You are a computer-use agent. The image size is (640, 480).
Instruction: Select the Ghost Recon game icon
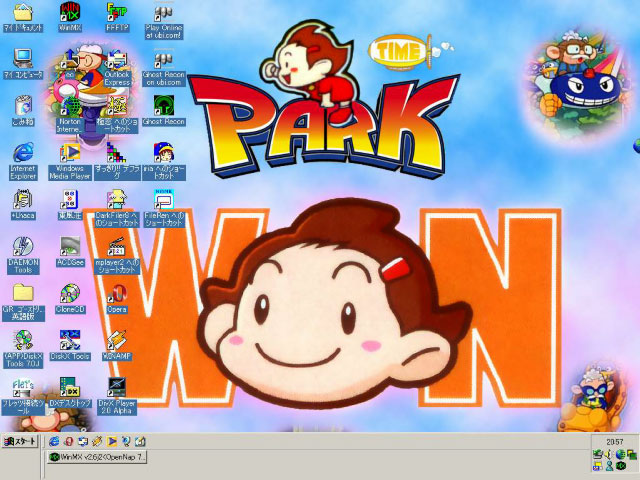pyautogui.click(x=163, y=105)
